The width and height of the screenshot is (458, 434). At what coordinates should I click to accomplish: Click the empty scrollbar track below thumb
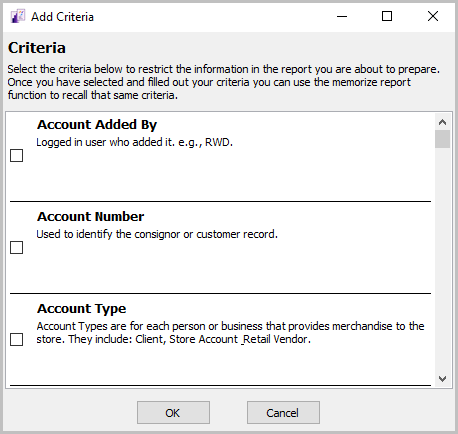point(442,259)
